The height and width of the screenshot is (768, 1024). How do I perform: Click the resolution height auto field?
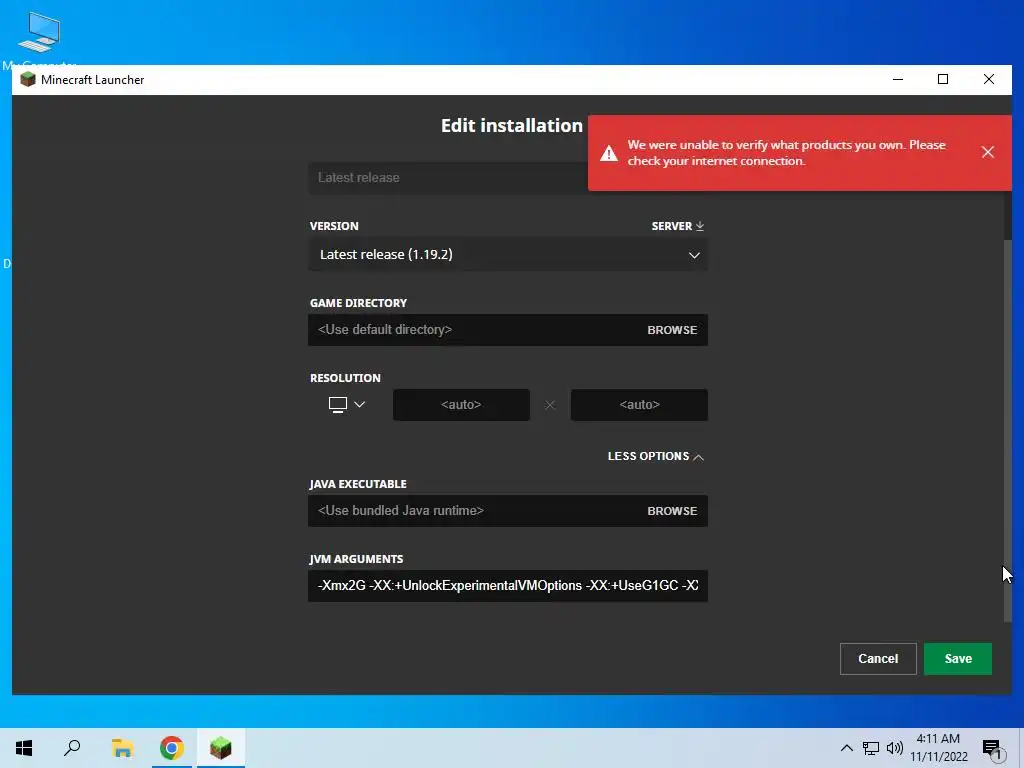click(x=639, y=405)
